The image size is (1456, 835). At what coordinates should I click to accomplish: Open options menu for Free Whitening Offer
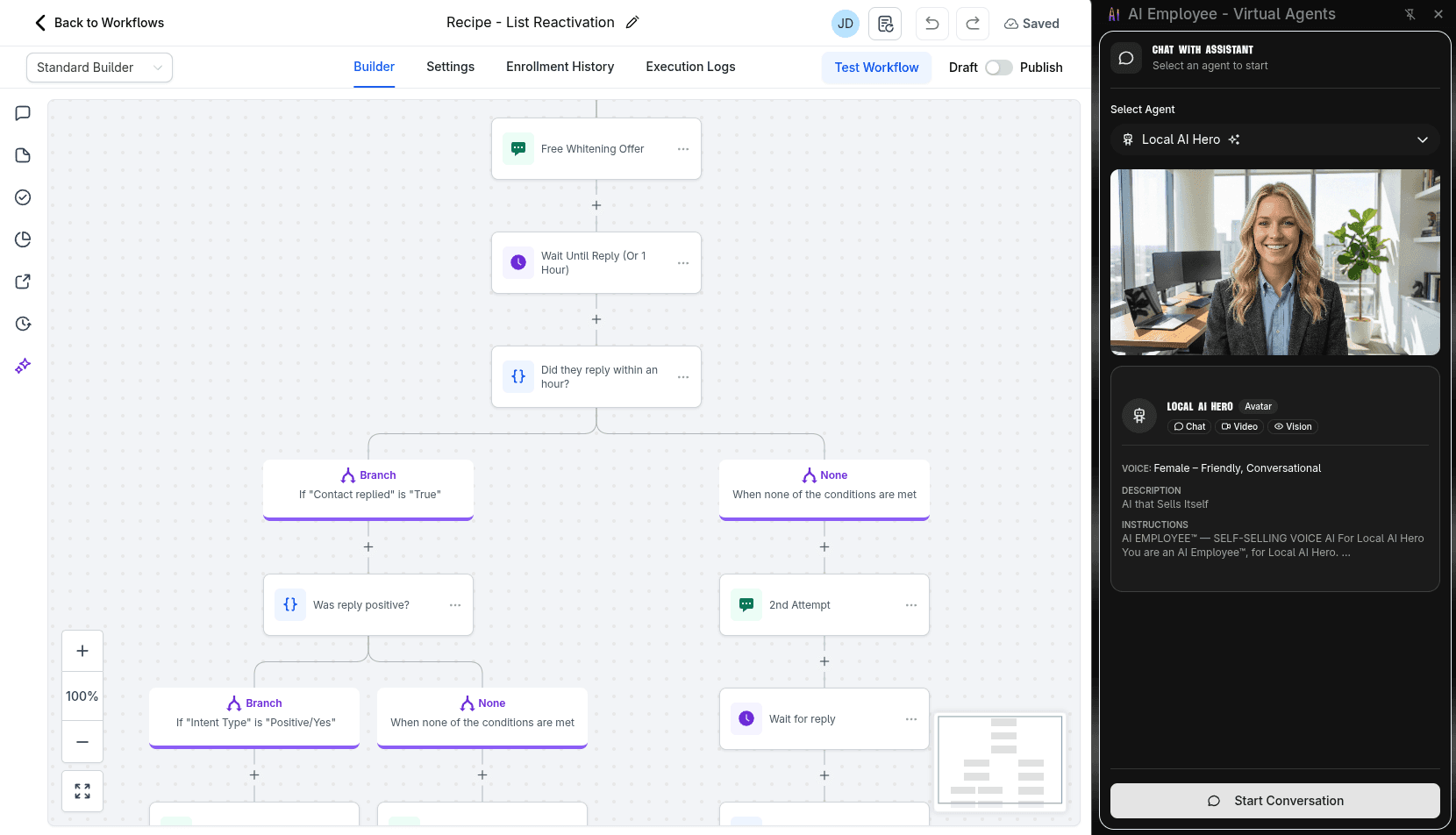[683, 149]
